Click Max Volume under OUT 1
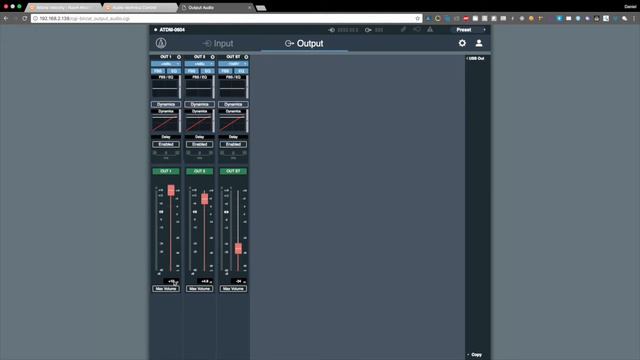 [166, 289]
